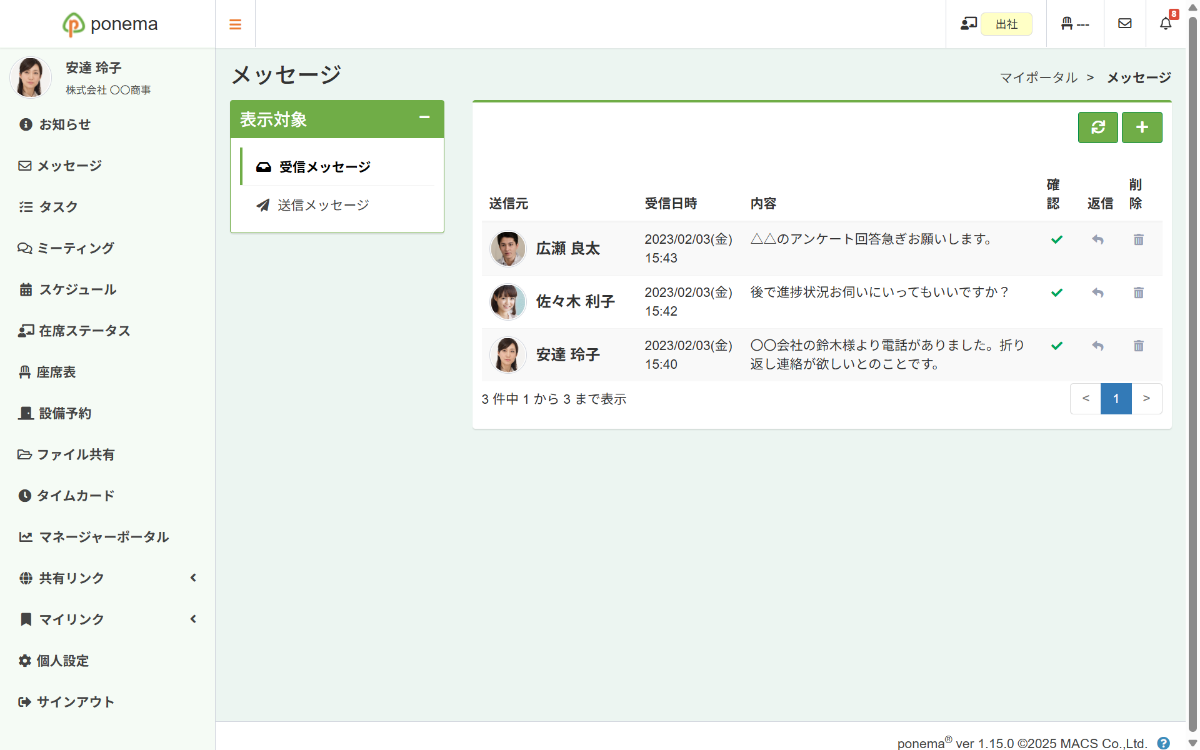Open 座席表 in sidebar
The image size is (1200, 750).
[x=107, y=372]
